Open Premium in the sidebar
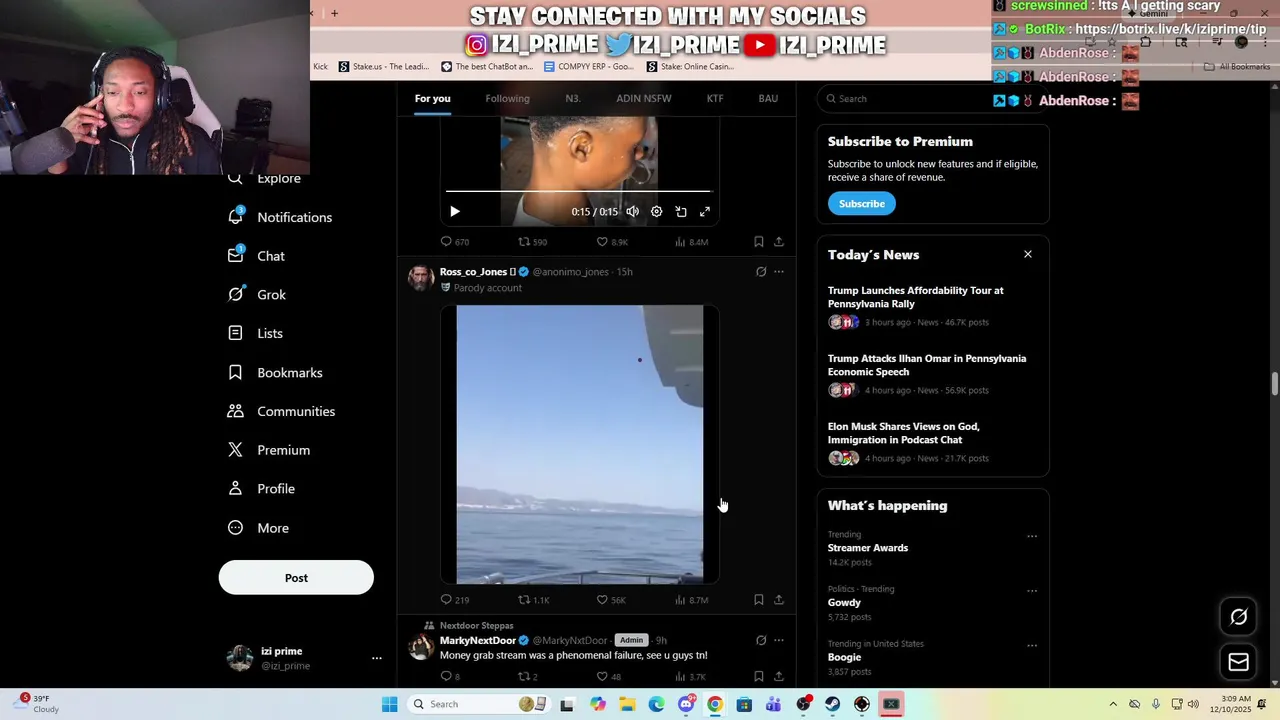 [268, 450]
